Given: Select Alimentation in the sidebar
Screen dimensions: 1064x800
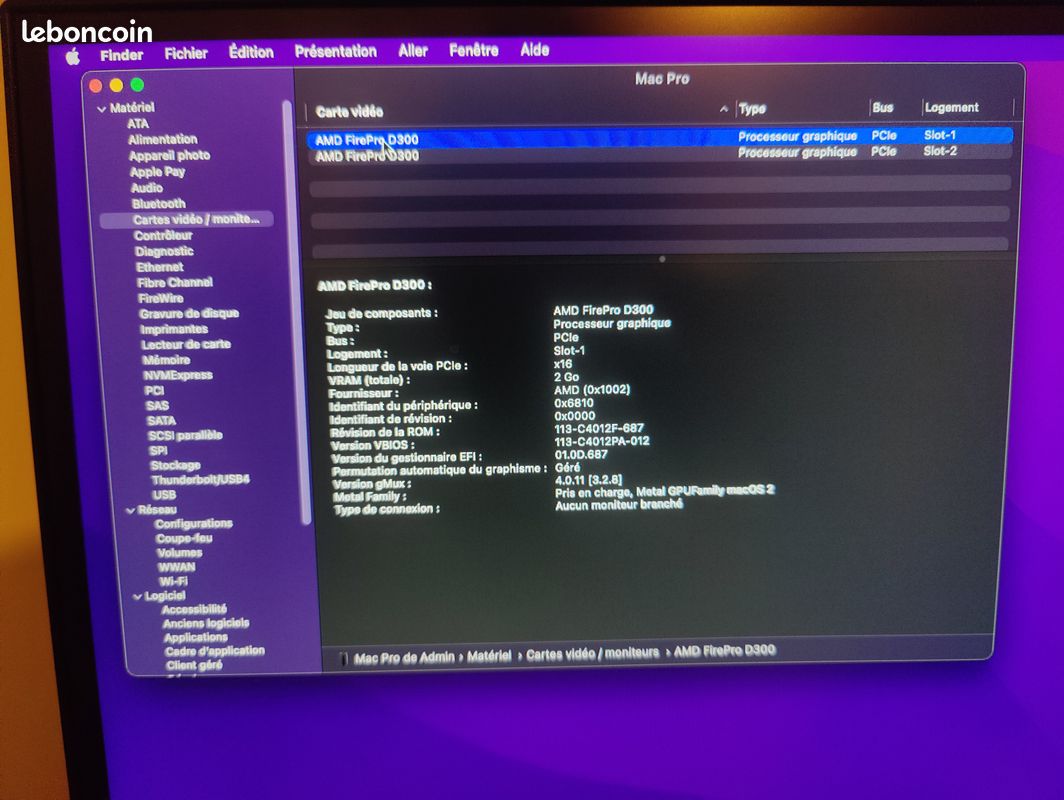Looking at the screenshot, I should click(x=163, y=139).
